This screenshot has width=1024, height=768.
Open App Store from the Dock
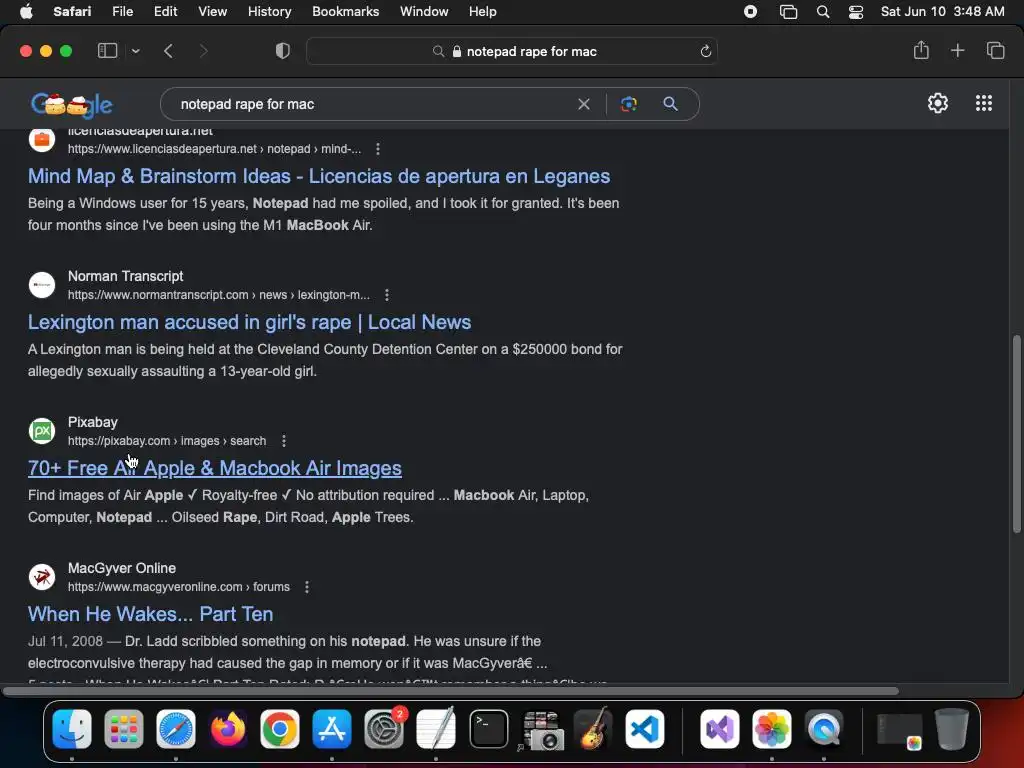click(x=332, y=729)
